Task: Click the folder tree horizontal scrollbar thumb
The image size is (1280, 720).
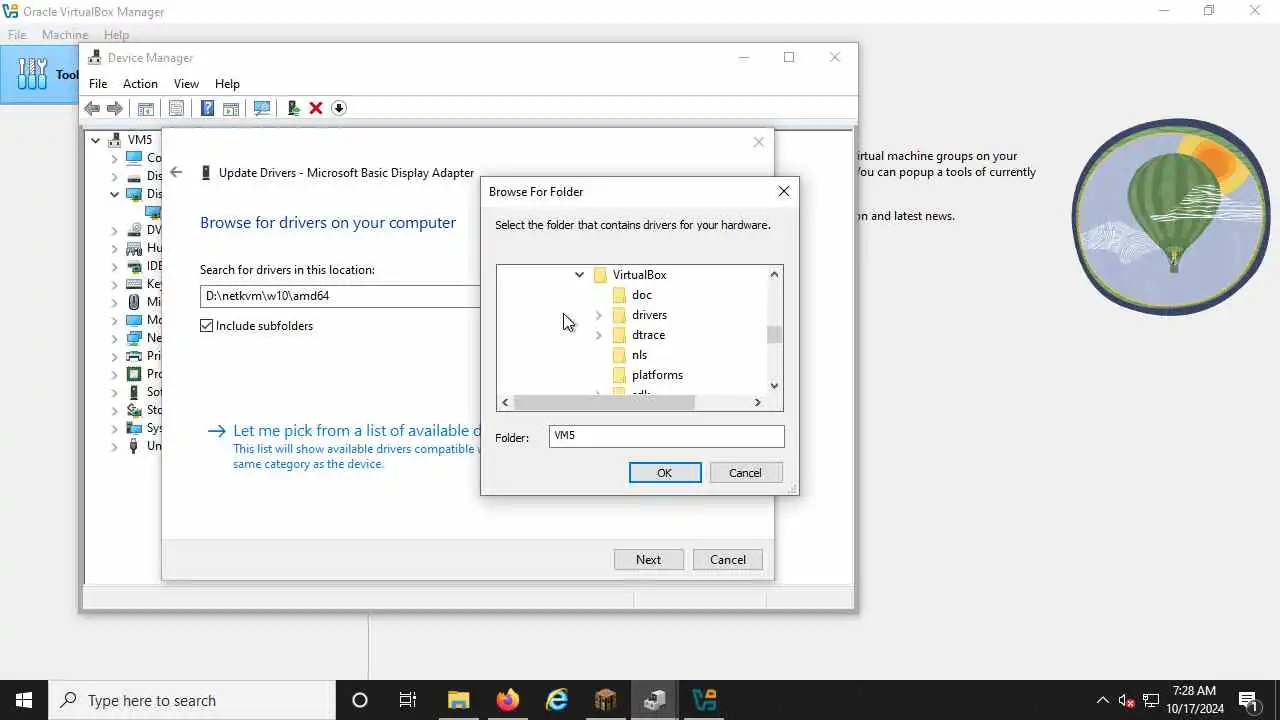Action: click(604, 402)
